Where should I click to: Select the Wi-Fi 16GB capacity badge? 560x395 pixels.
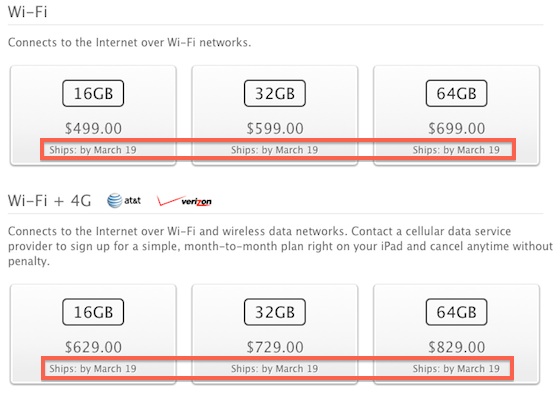(x=93, y=94)
